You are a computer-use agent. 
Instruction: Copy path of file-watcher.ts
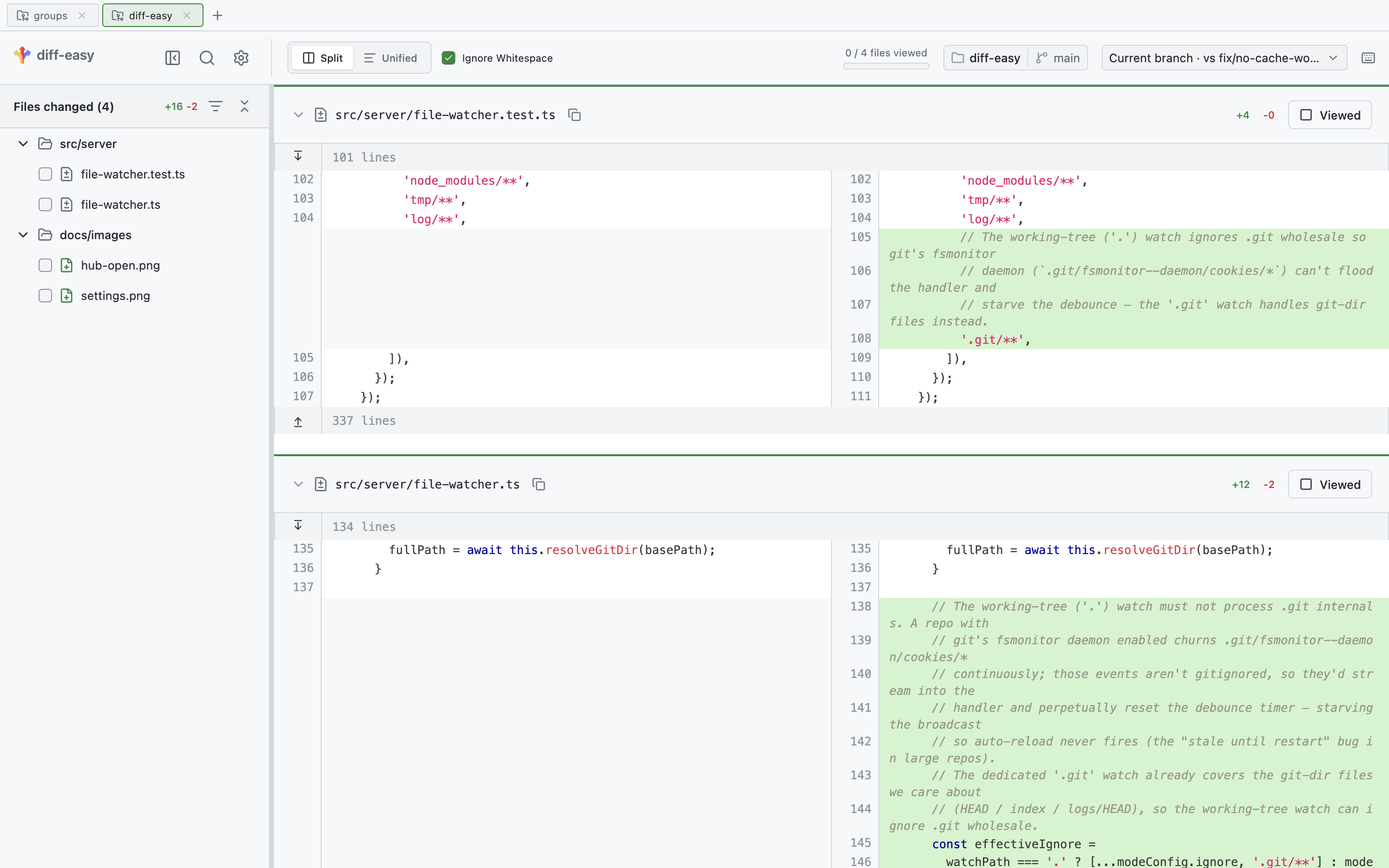pos(539,485)
